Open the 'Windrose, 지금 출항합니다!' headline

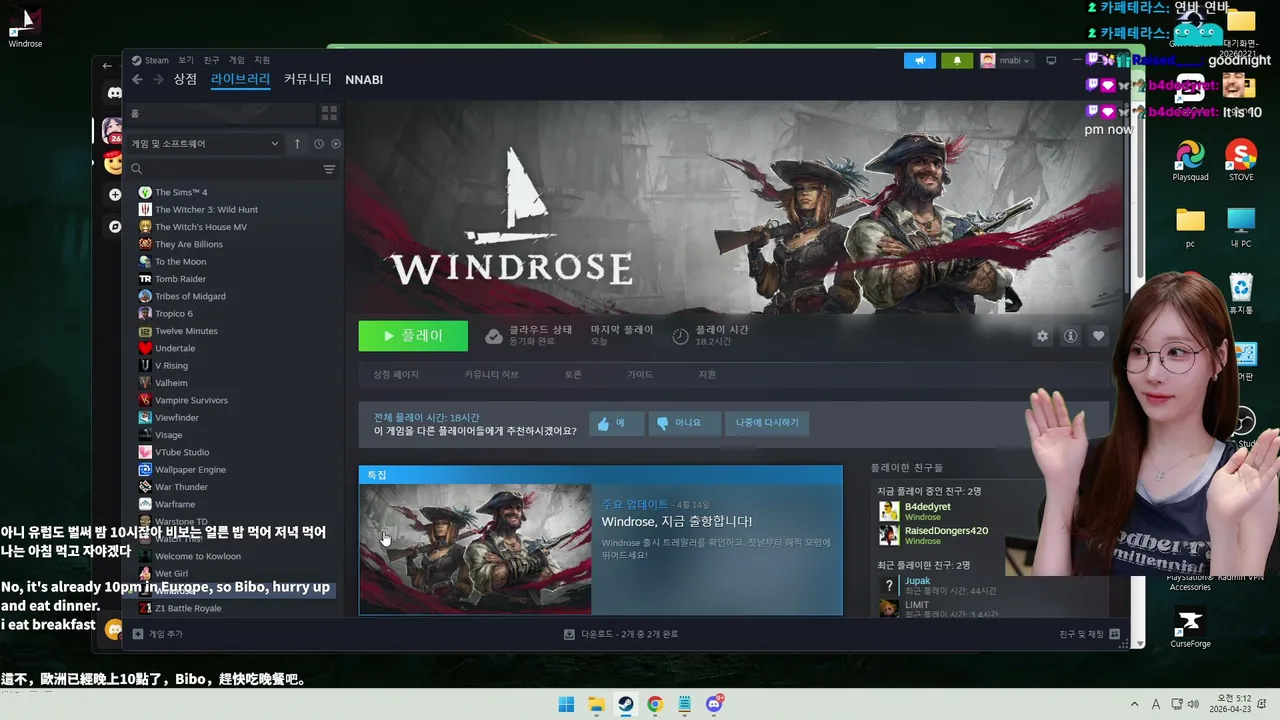(677, 522)
